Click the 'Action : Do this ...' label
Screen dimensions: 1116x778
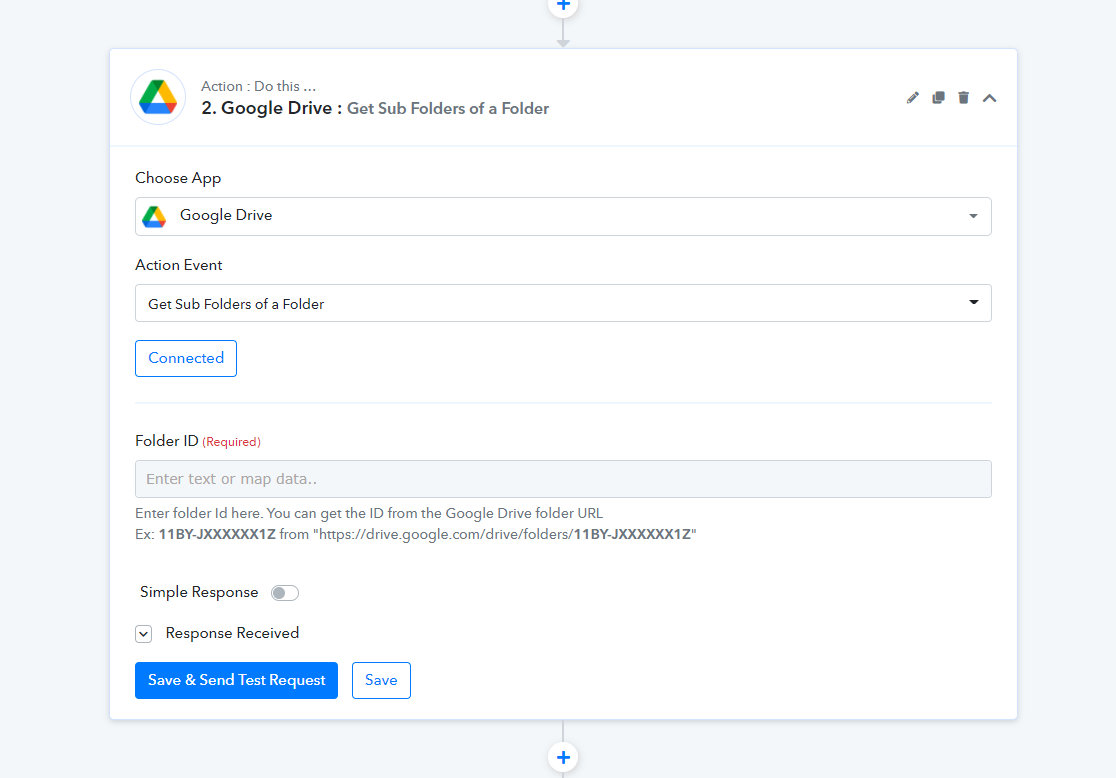pyautogui.click(x=258, y=86)
